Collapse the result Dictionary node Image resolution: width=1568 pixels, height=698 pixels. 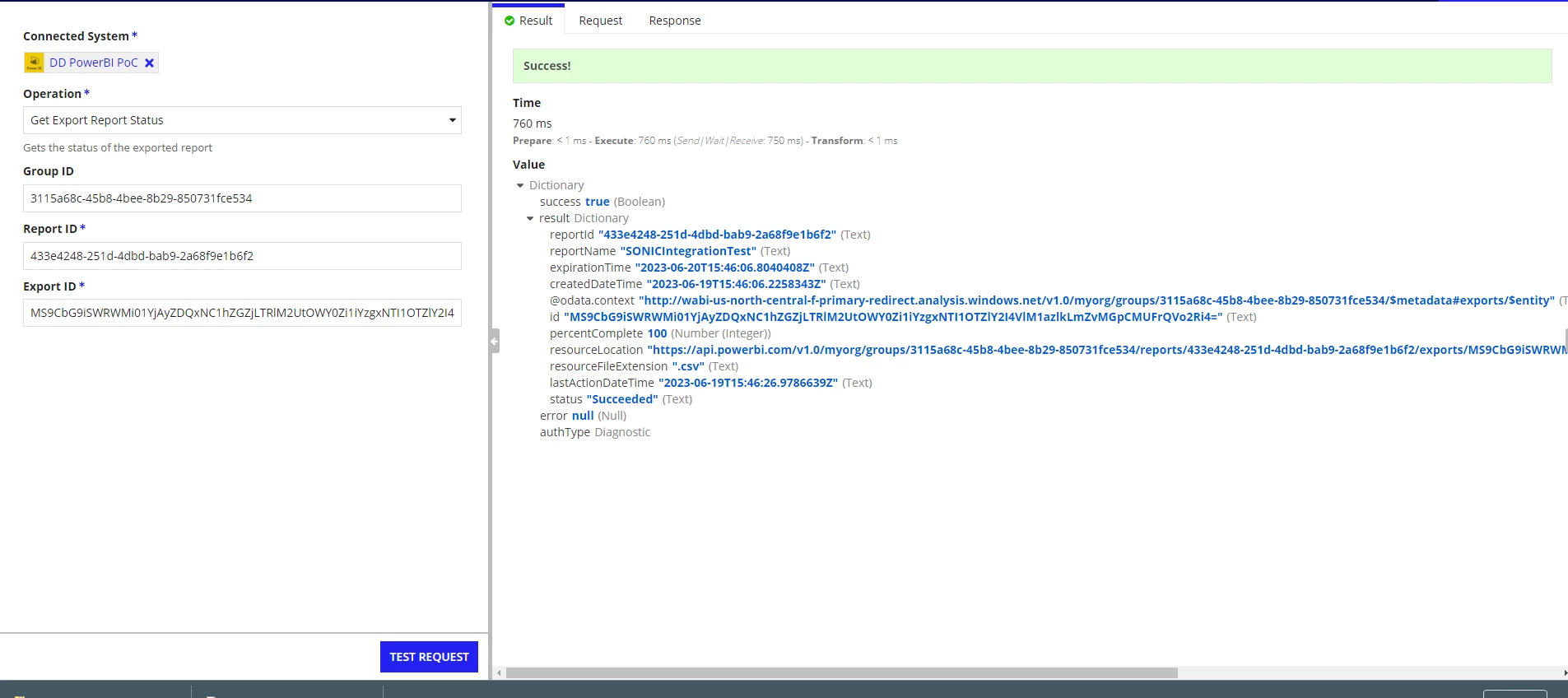coord(530,218)
